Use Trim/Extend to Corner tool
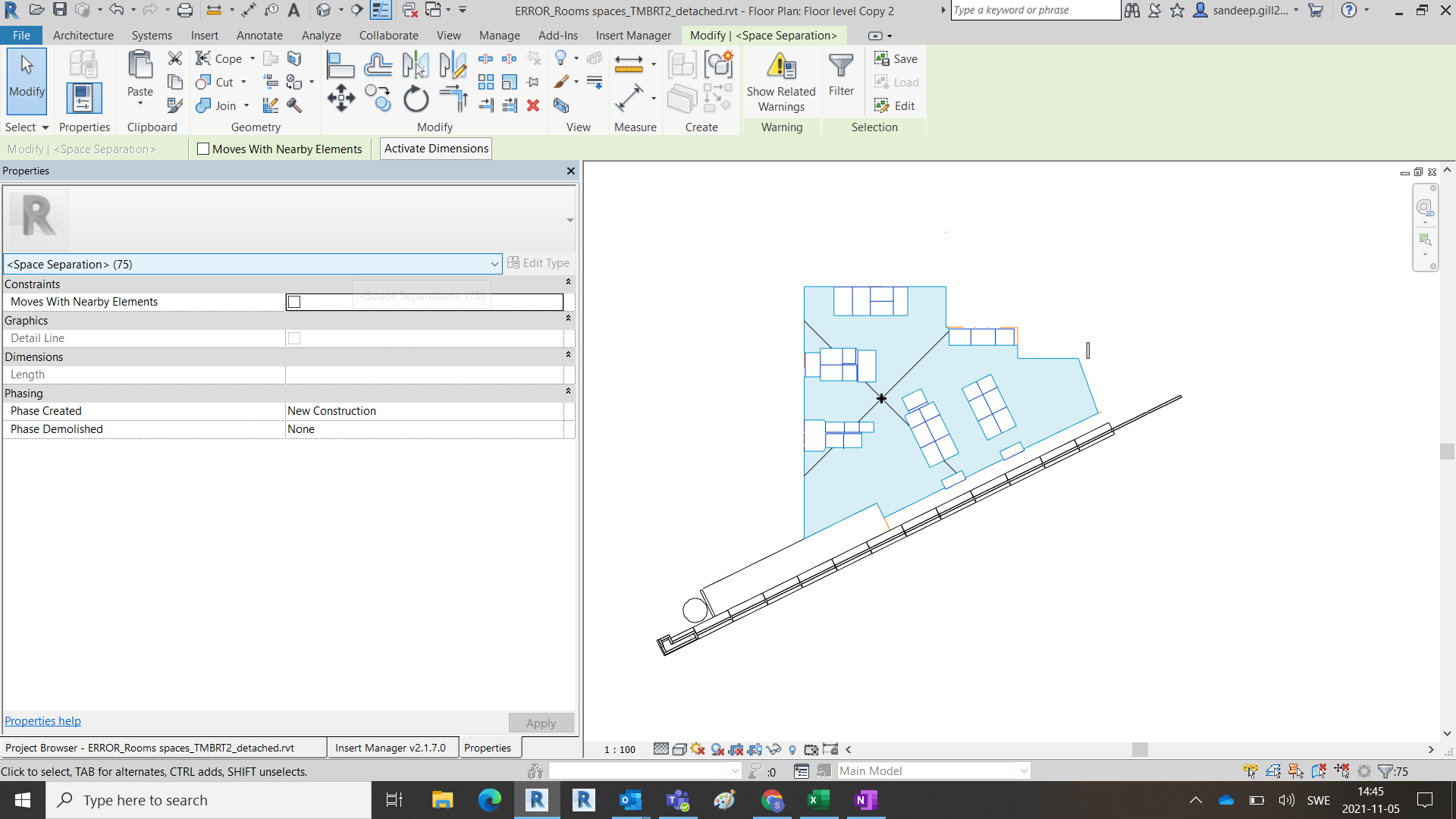 coord(453,99)
